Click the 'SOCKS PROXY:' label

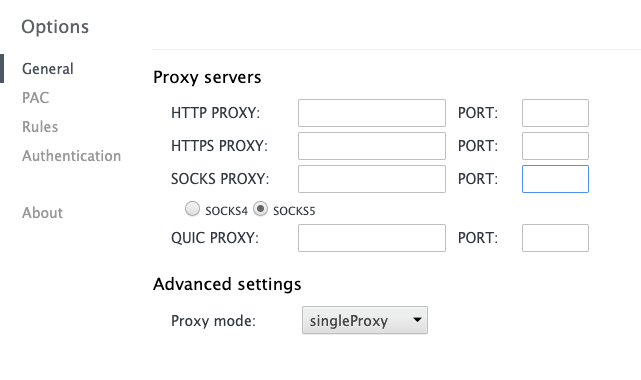220,179
